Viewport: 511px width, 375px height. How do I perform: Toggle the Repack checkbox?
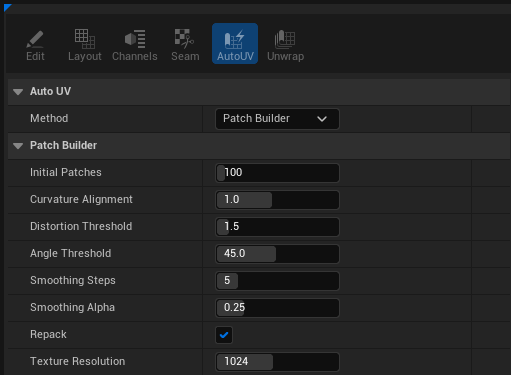(x=224, y=335)
